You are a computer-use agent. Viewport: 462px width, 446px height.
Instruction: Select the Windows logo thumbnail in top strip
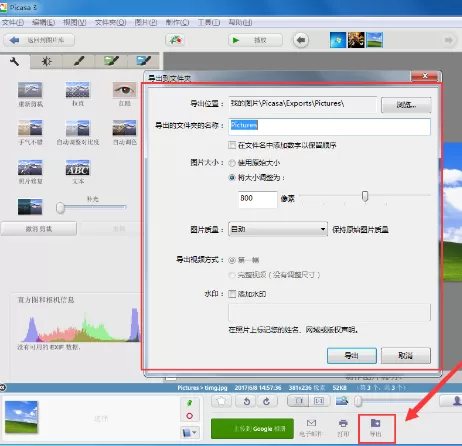[338, 40]
